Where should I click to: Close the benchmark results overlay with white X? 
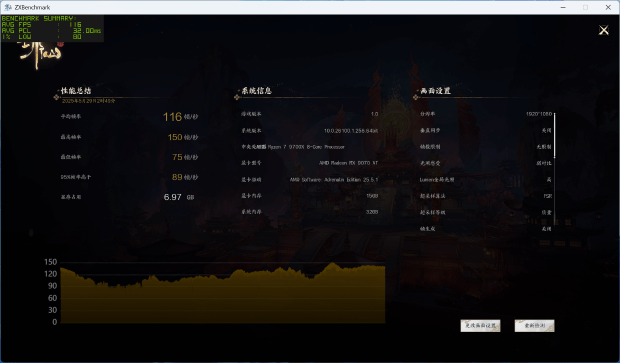603,30
